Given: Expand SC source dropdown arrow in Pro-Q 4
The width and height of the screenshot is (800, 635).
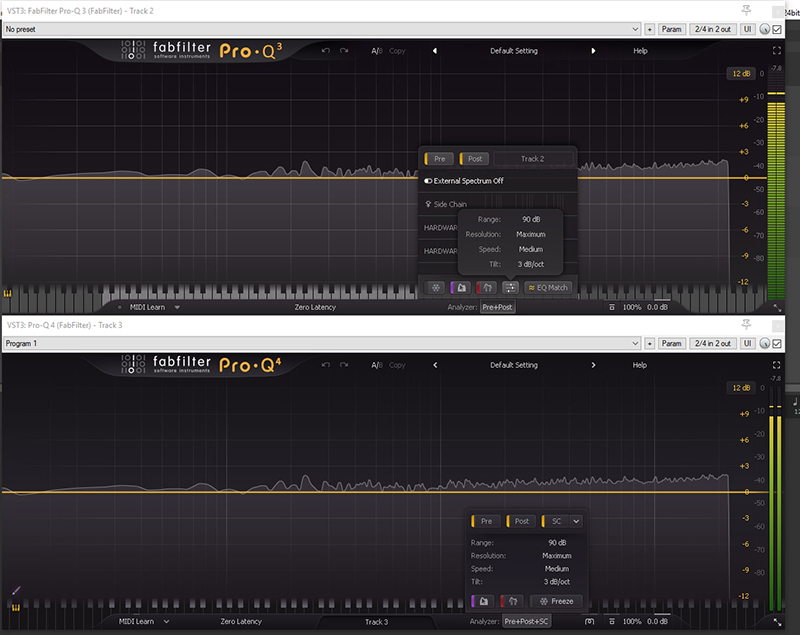Looking at the screenshot, I should 576,521.
